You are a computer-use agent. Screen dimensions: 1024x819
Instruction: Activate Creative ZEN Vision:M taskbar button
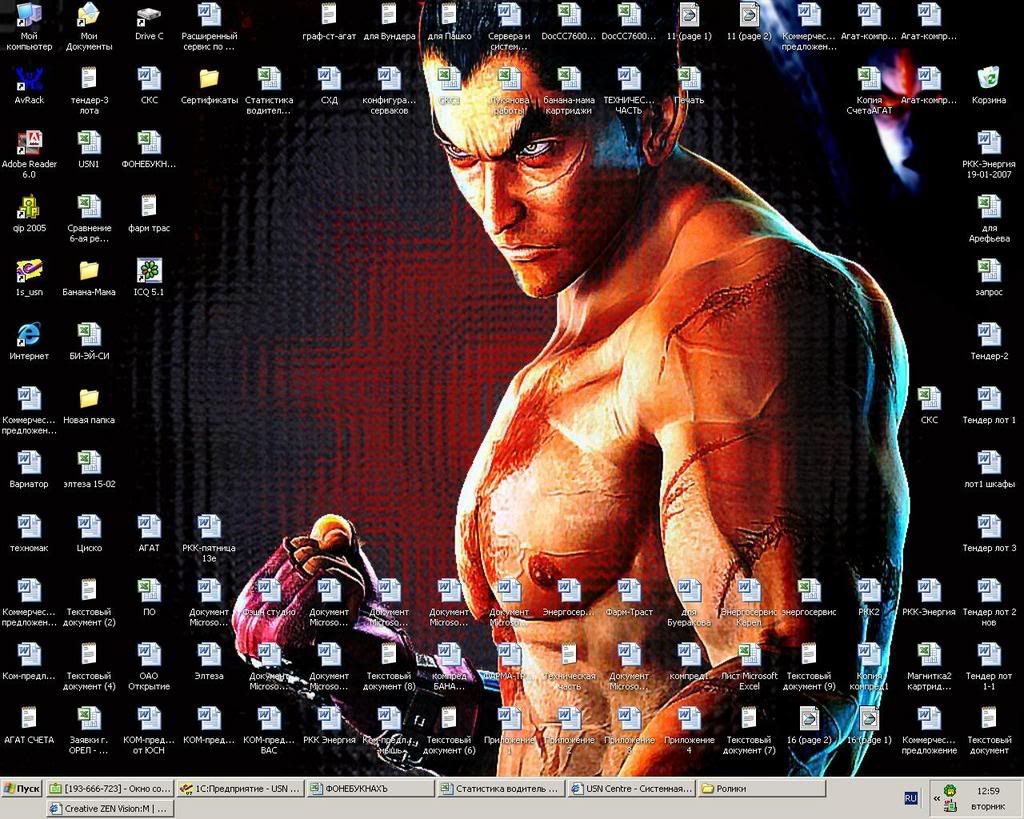110,809
